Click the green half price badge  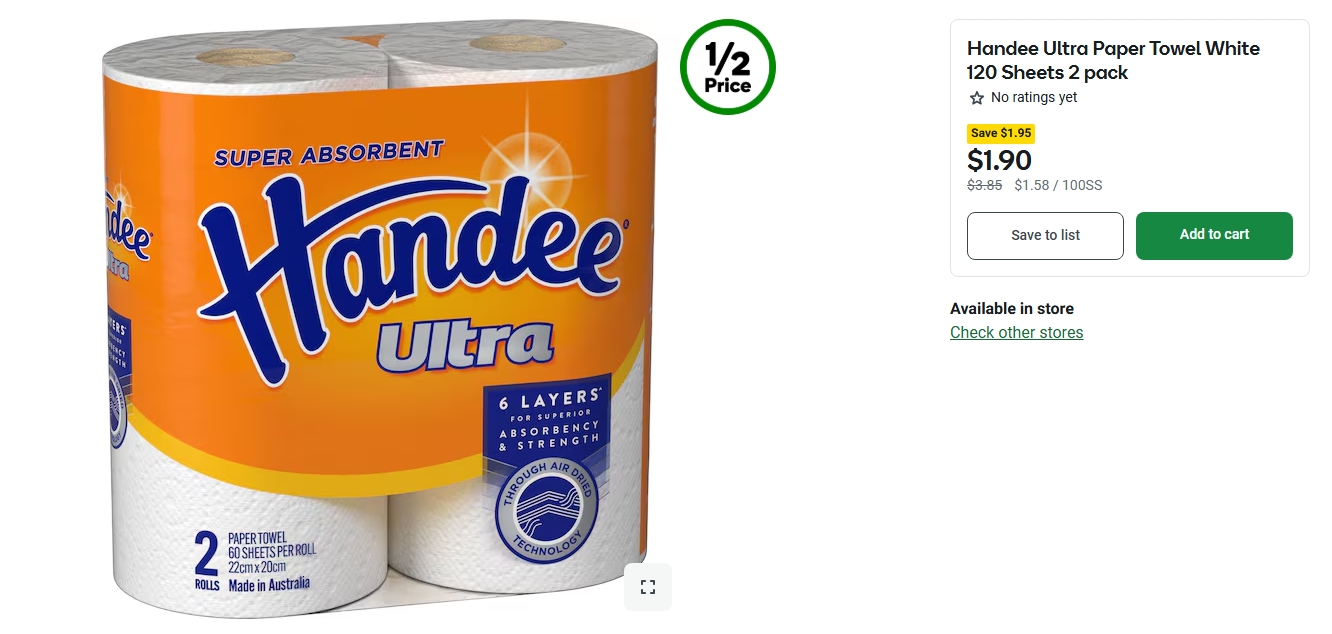728,67
